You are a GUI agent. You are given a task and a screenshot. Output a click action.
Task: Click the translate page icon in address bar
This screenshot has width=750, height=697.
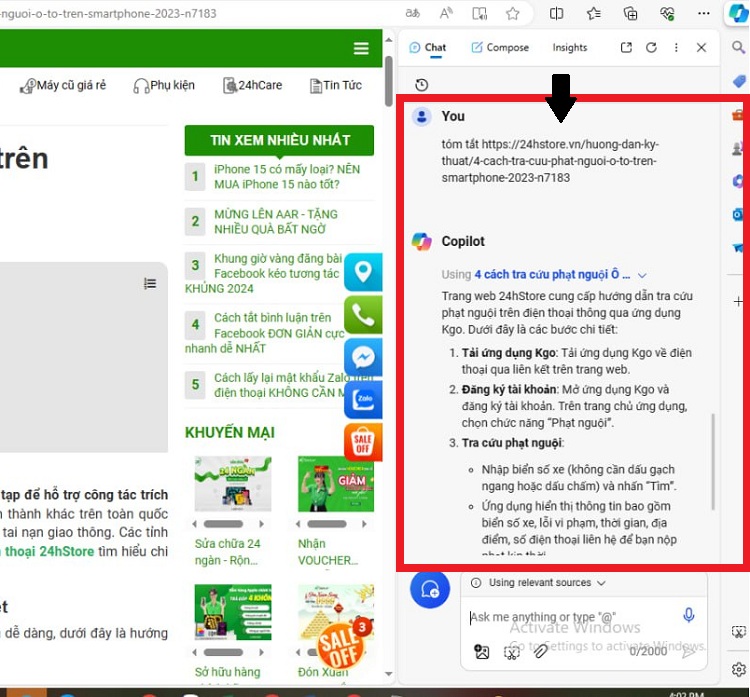pos(412,13)
